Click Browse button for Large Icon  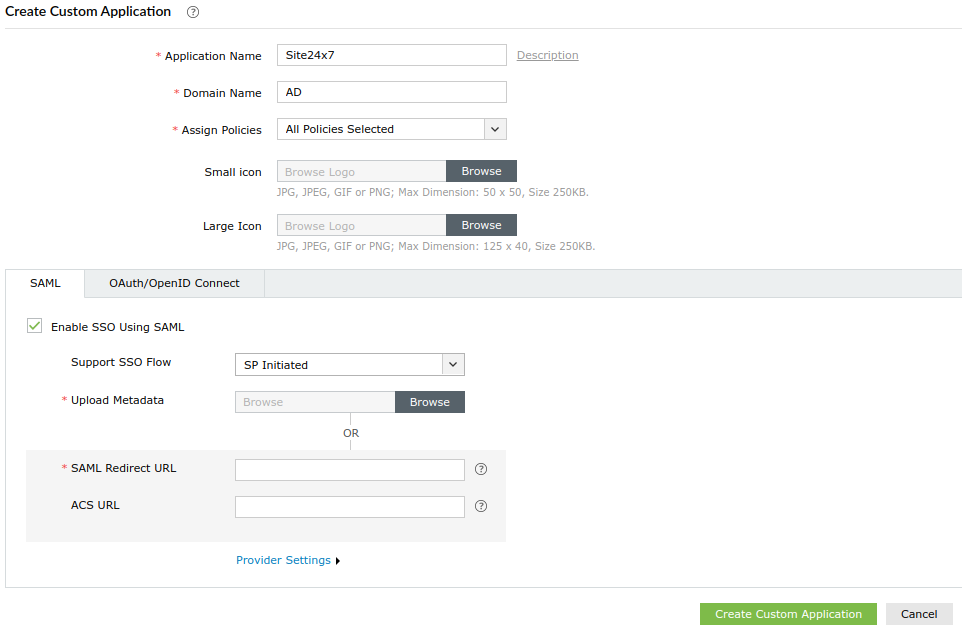click(481, 225)
